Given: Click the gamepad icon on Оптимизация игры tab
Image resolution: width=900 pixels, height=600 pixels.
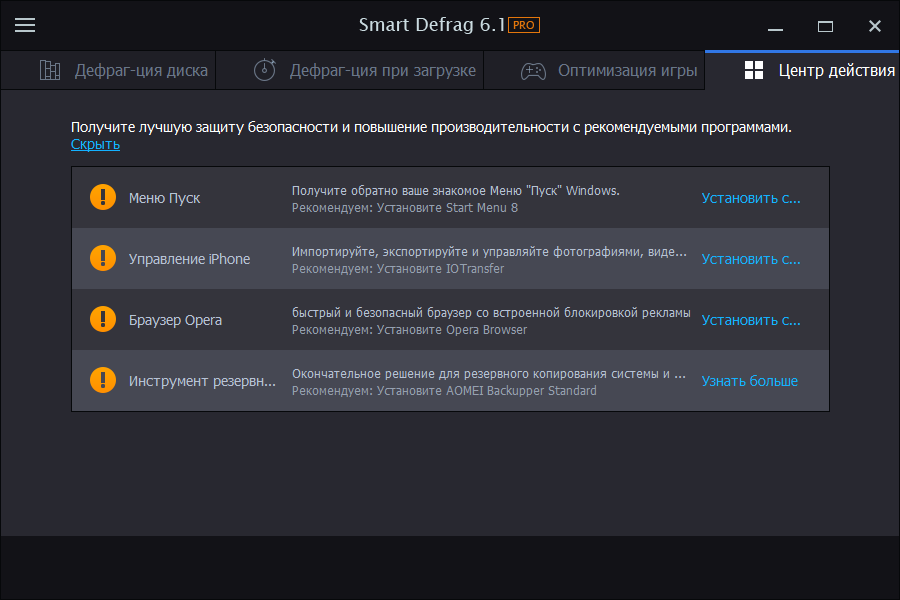Looking at the screenshot, I should point(532,70).
